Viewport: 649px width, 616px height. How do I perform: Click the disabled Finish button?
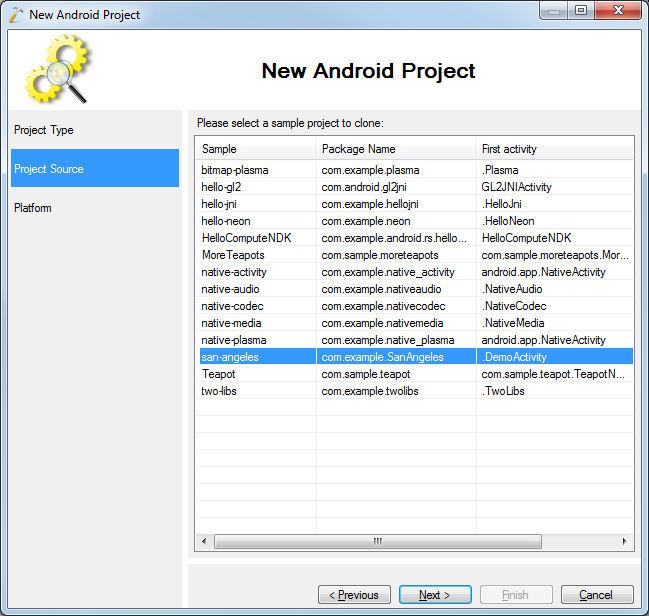pyautogui.click(x=516, y=594)
